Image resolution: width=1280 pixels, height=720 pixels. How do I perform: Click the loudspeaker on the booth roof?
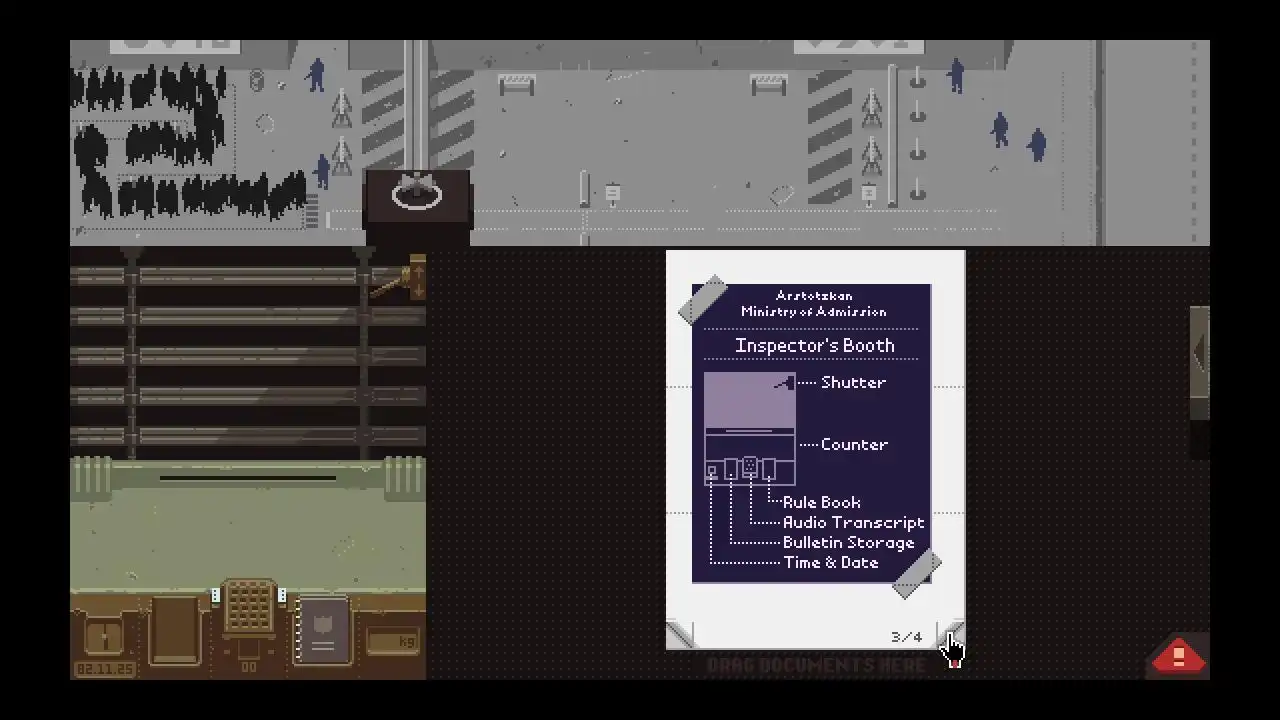point(416,192)
